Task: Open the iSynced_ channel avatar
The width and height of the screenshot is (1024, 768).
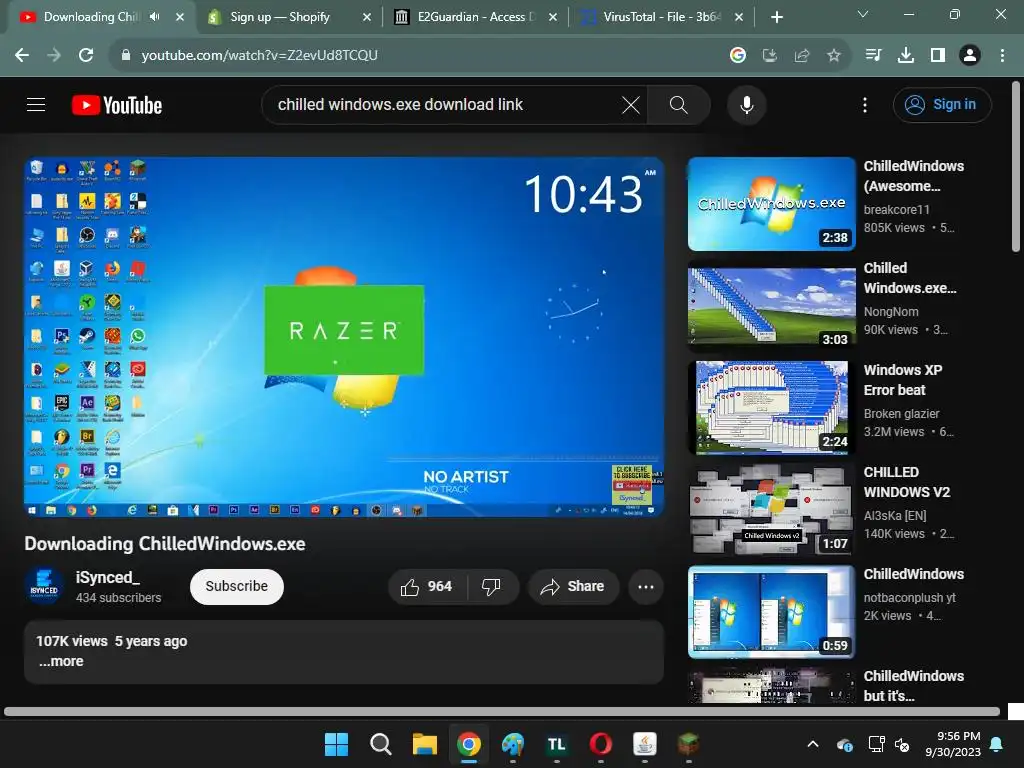Action: coord(44,586)
